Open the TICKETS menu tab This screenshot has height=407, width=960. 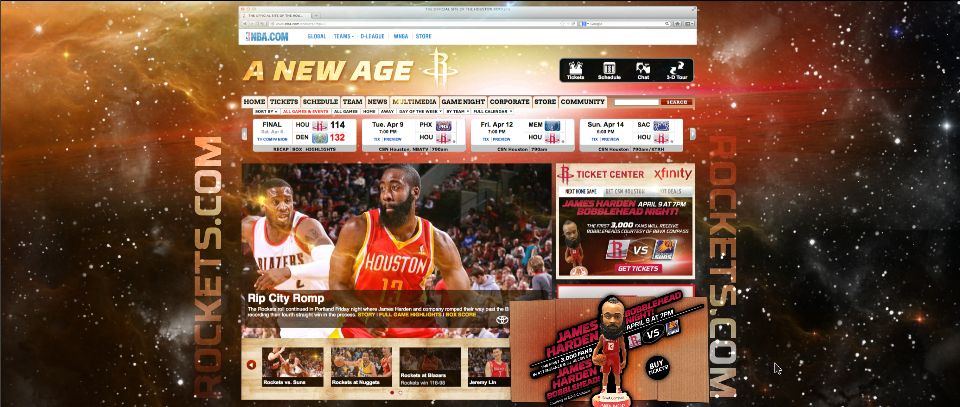tap(284, 102)
